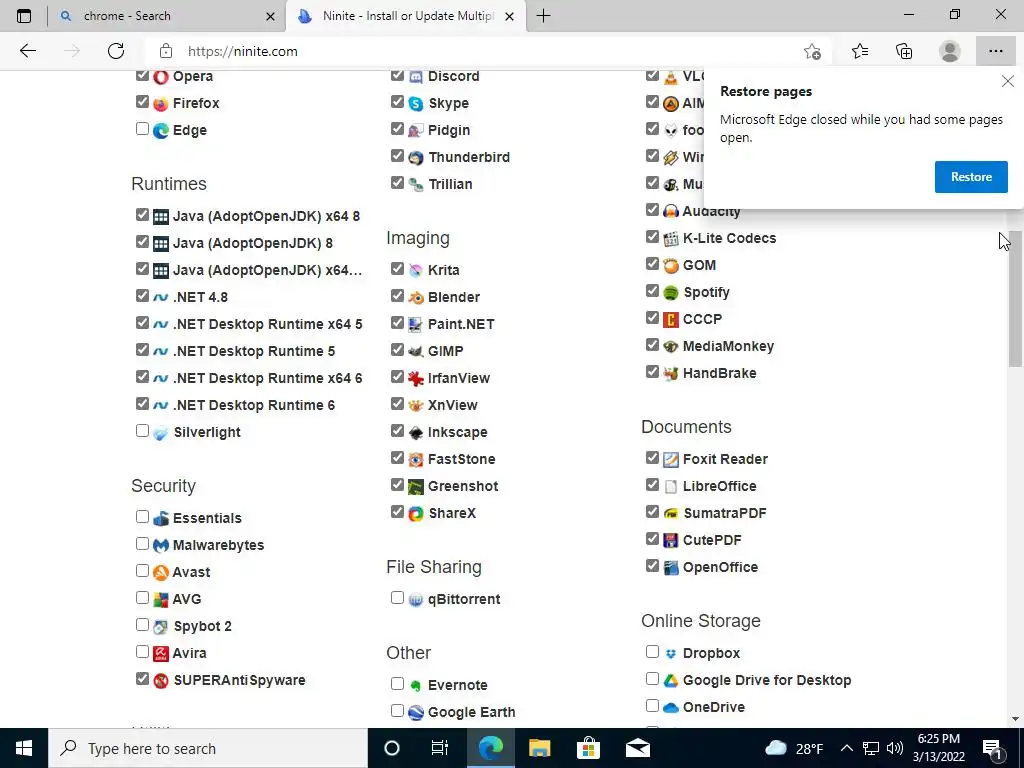
Task: Click the scrollbar down arrow
Action: tap(1015, 719)
